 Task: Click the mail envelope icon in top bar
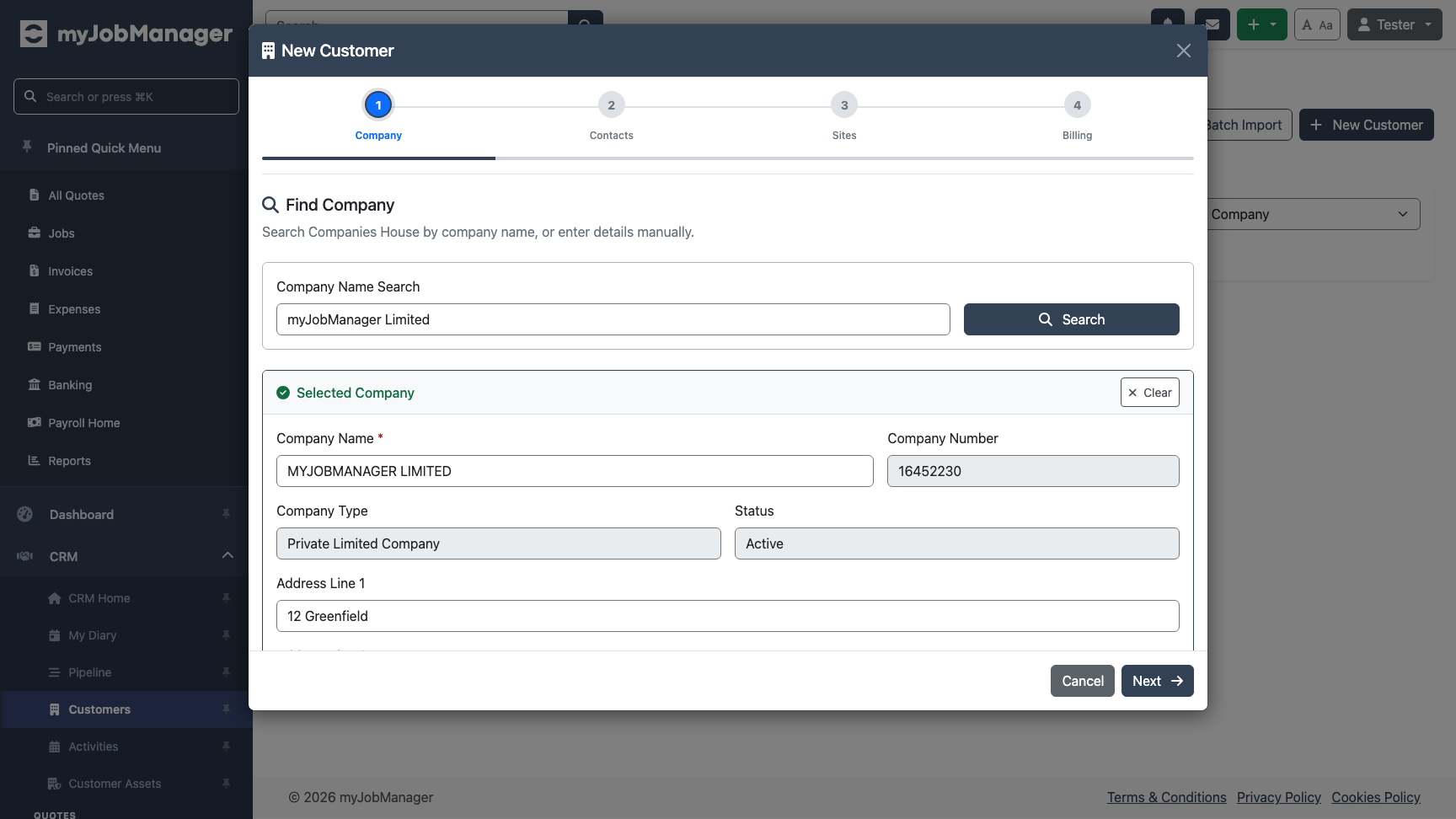tap(1212, 24)
